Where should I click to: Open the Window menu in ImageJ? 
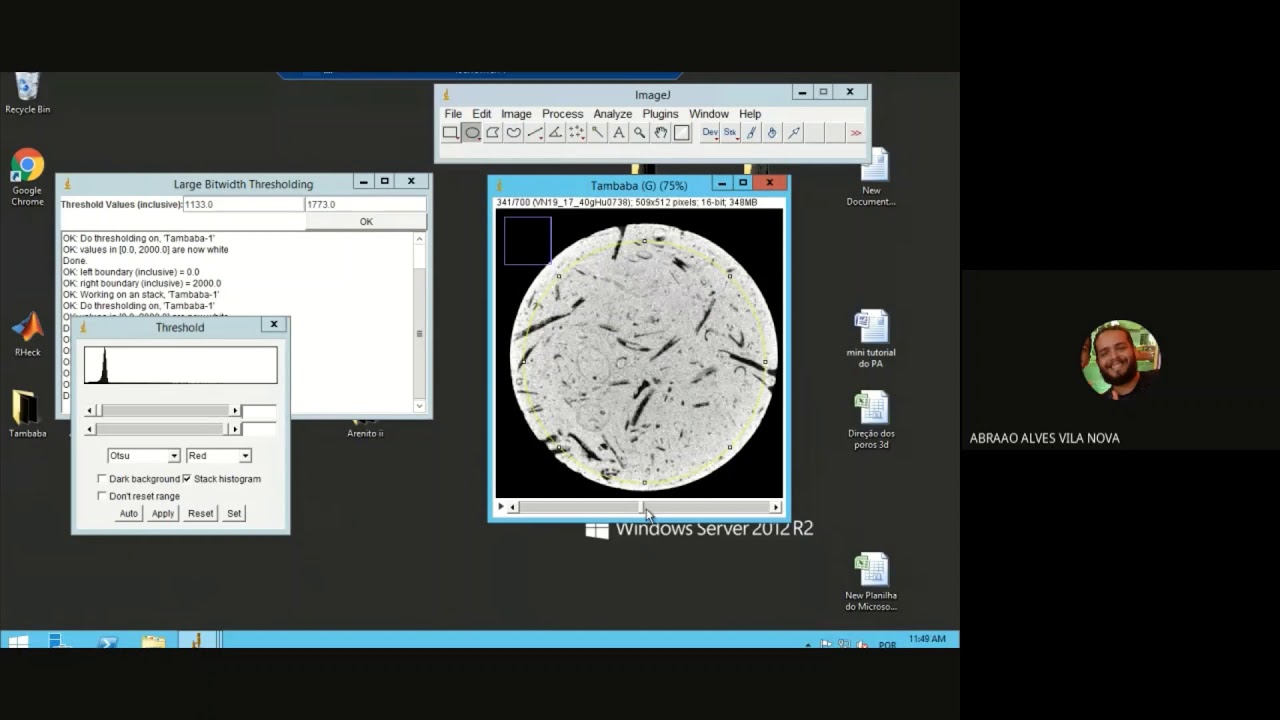click(709, 114)
